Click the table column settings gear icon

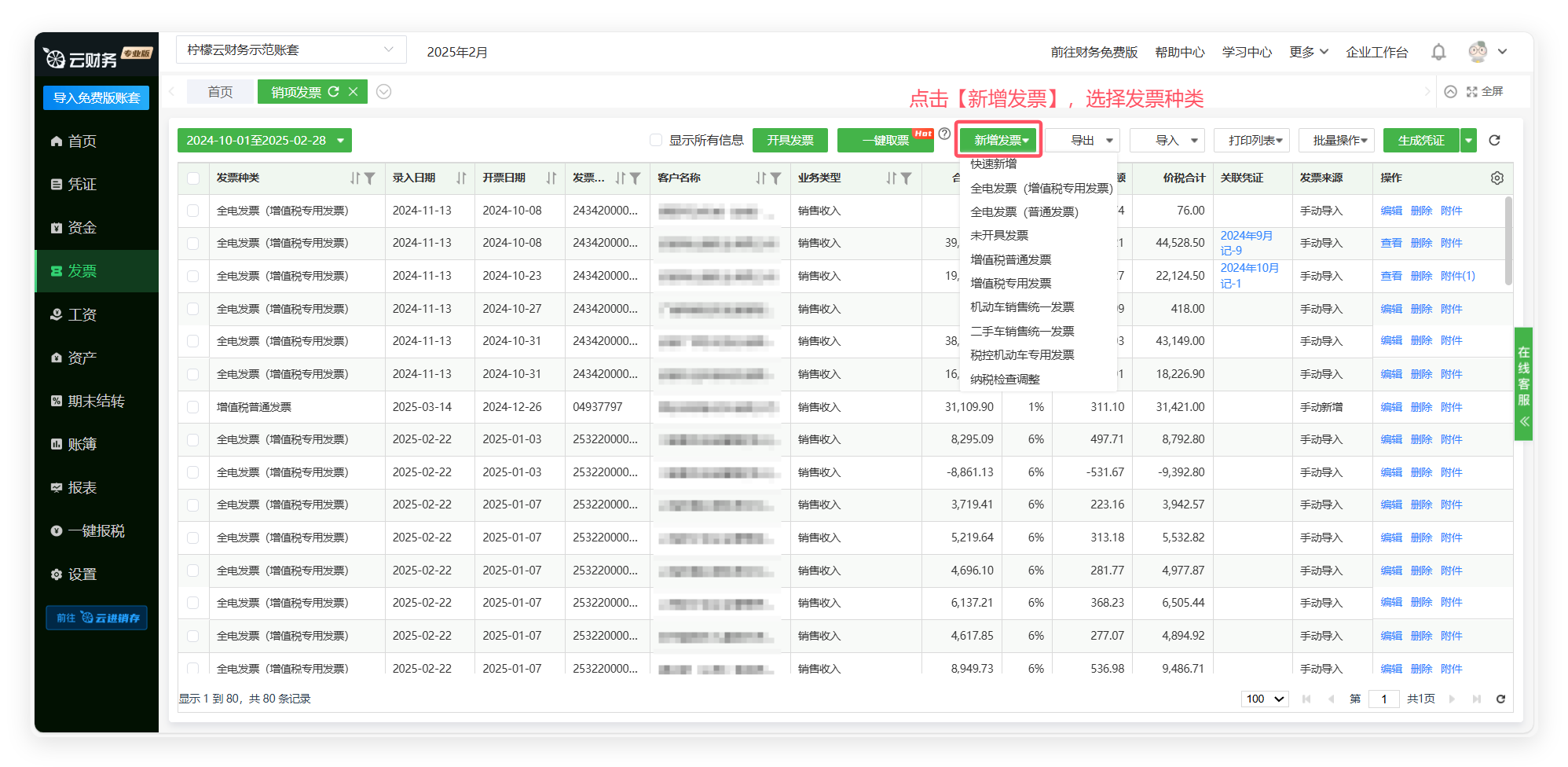[1497, 178]
